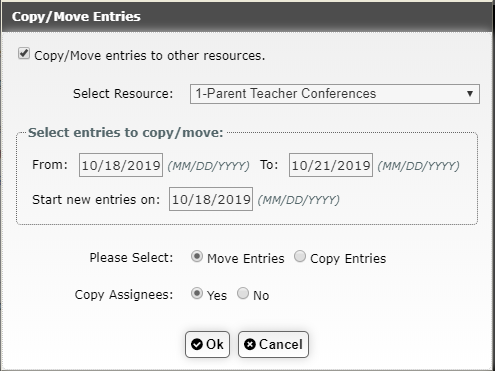Click the checkmark icon on Ok button
The width and height of the screenshot is (495, 371).
coord(197,344)
